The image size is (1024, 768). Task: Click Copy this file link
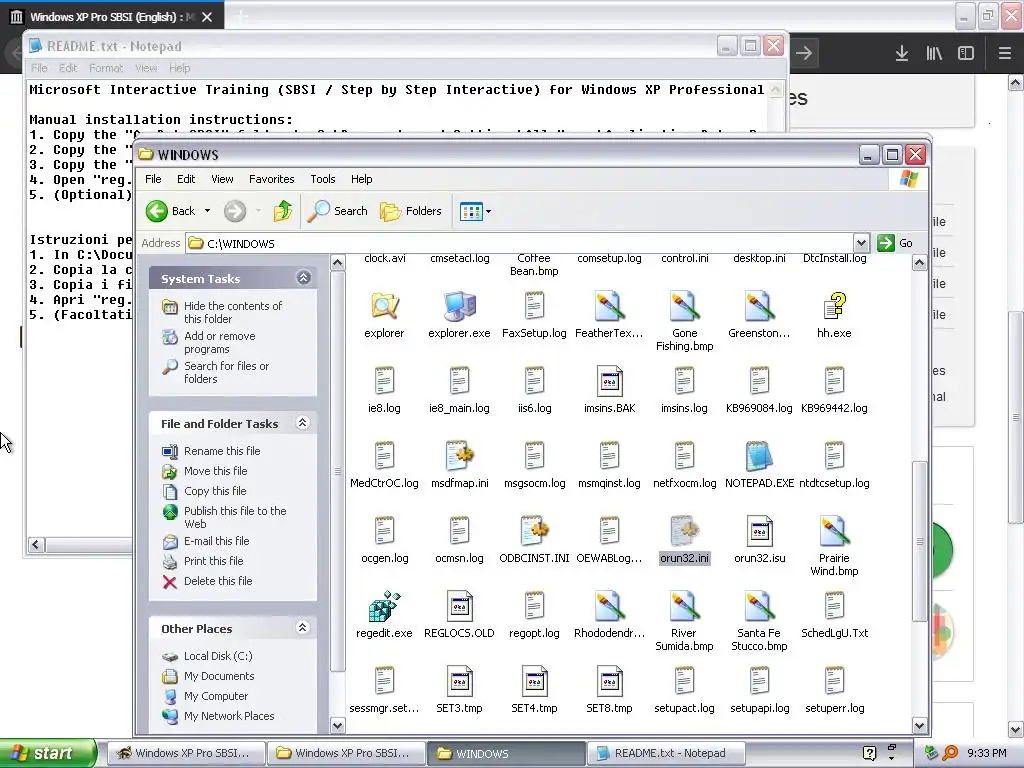[x=215, y=491]
